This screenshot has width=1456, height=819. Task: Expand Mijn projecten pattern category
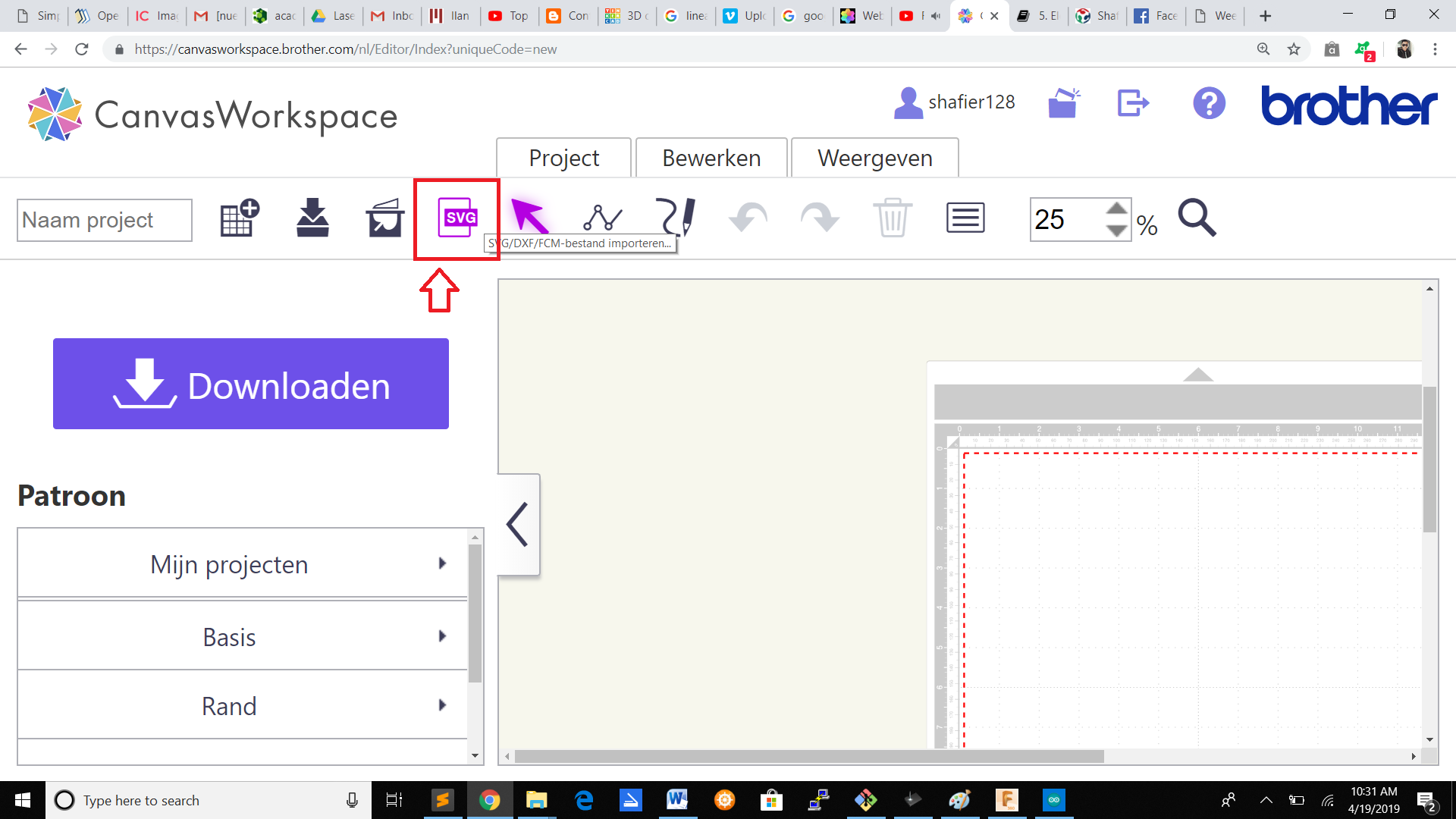(x=243, y=563)
